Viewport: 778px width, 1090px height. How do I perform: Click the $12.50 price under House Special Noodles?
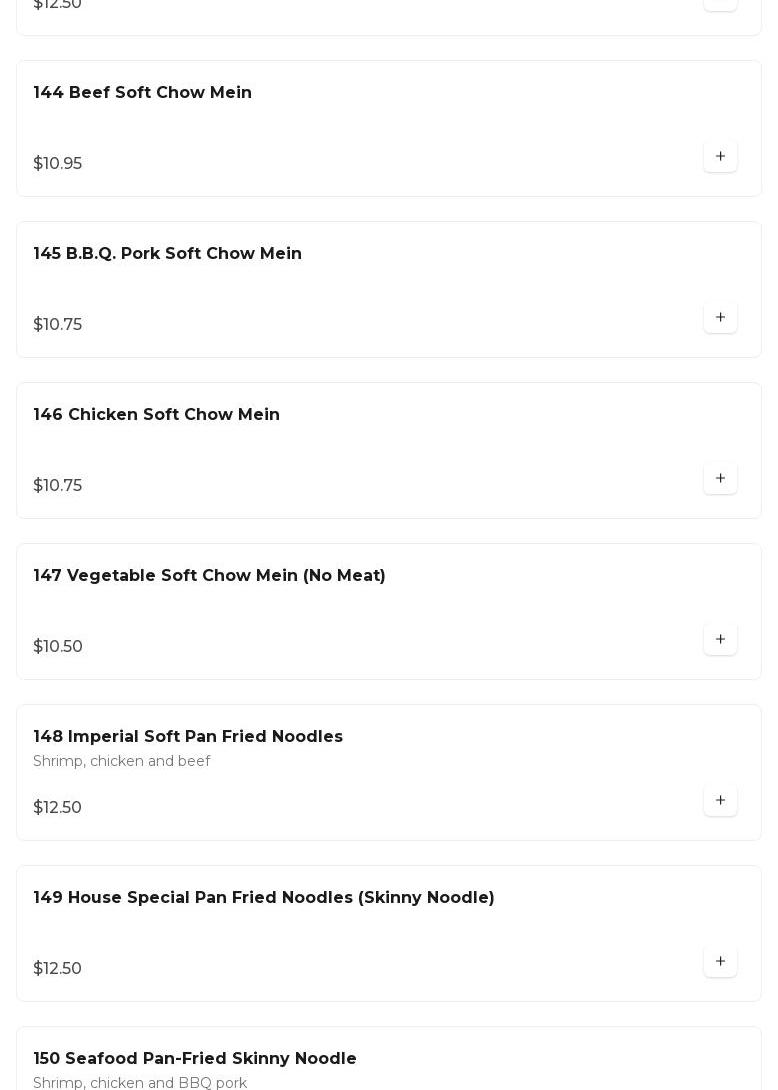[57, 968]
